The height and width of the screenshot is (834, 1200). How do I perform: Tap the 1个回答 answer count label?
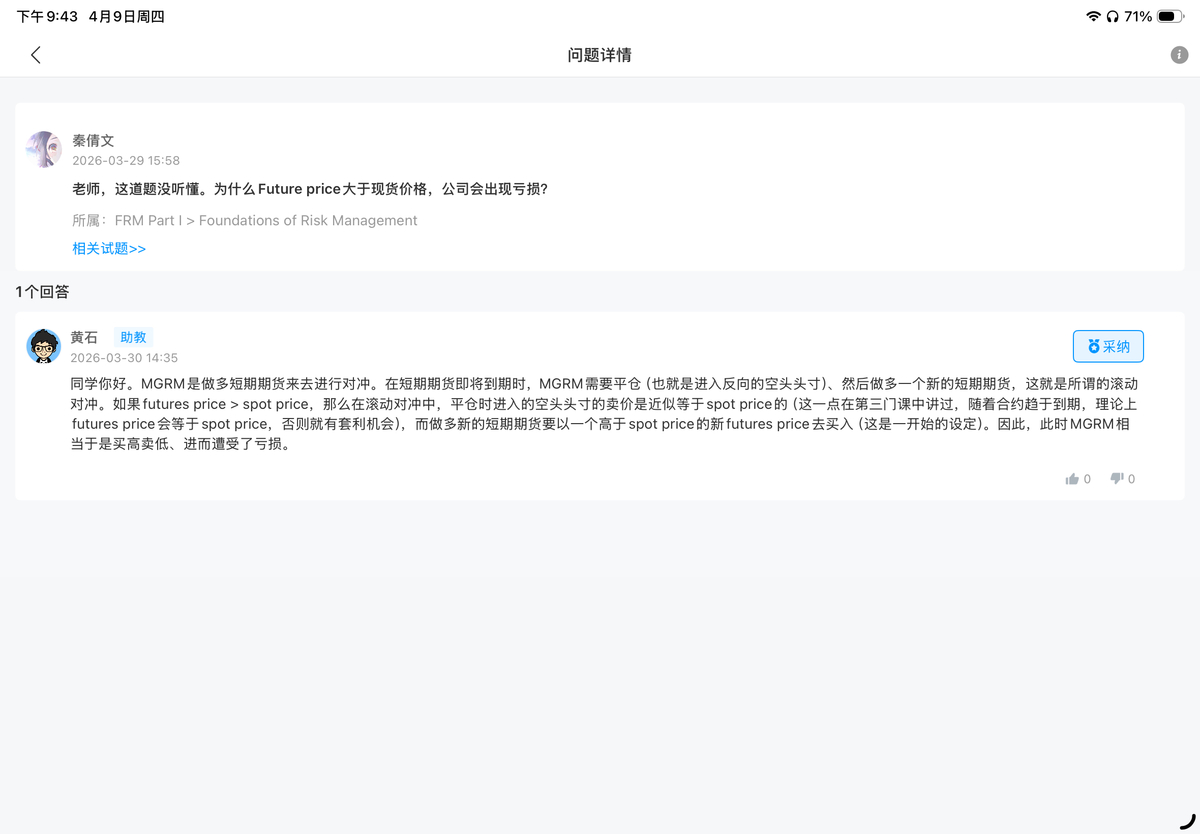coord(43,292)
